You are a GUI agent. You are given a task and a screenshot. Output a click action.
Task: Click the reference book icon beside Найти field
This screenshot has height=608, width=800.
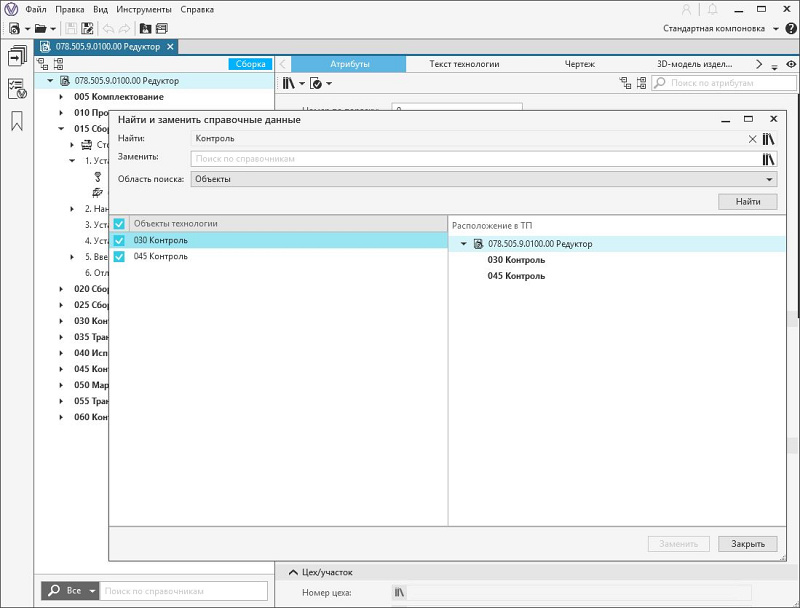(x=769, y=139)
